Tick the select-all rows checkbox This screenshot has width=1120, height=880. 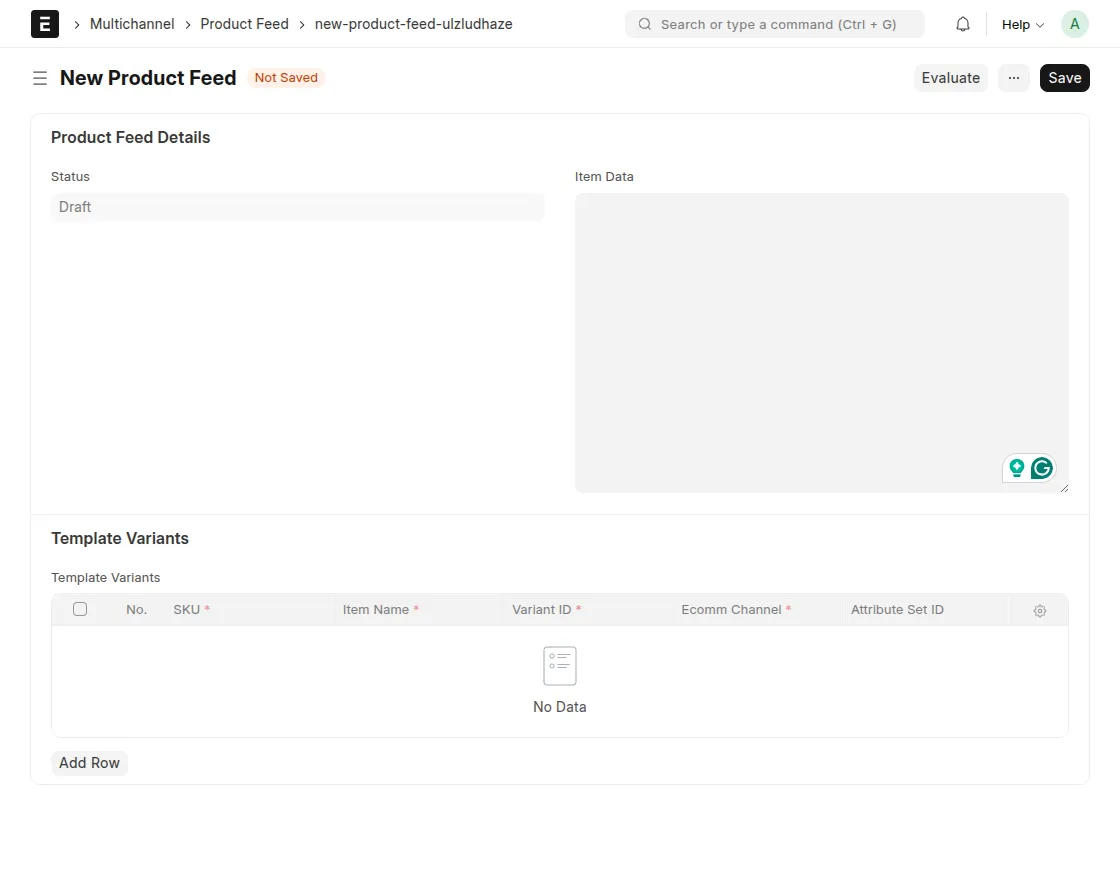[80, 609]
